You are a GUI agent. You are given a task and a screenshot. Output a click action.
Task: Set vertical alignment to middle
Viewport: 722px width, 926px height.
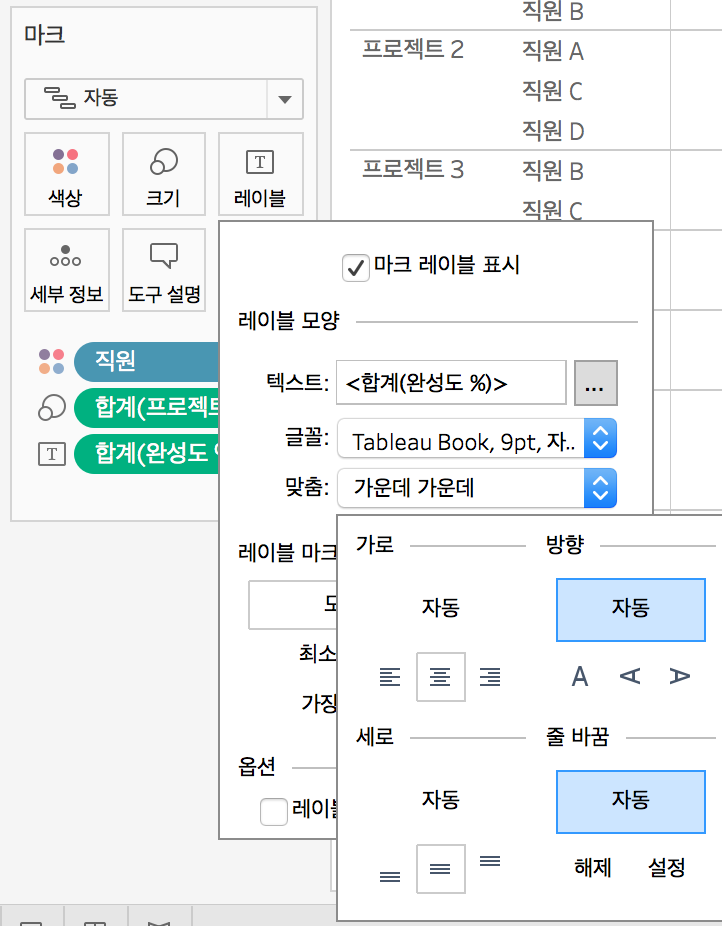coord(440,869)
